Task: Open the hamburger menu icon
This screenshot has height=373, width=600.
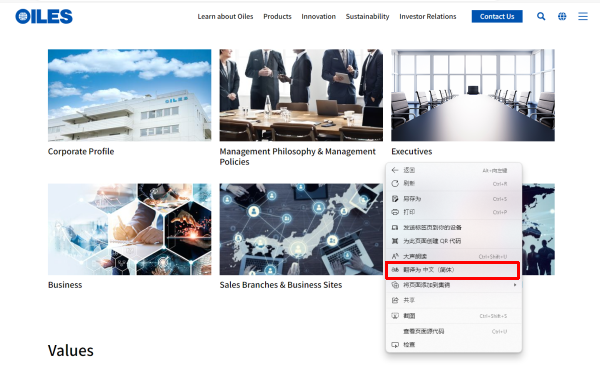Action: 583,16
